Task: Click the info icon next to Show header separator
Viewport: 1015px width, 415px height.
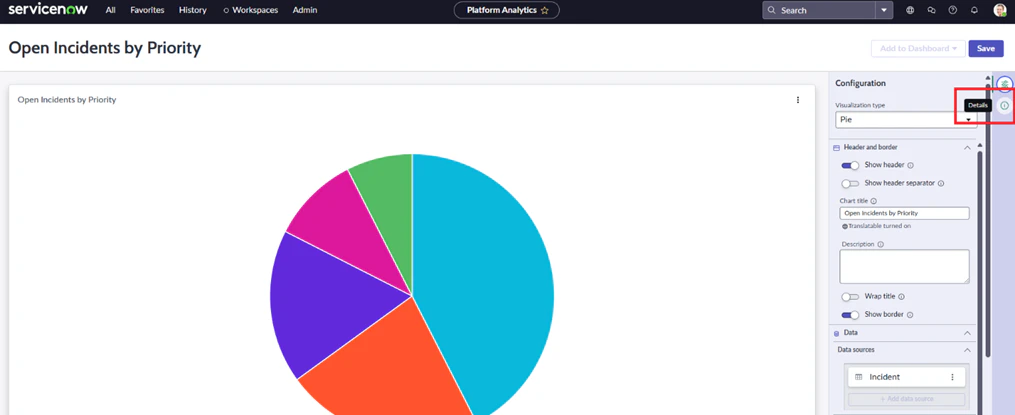Action: 941,183
